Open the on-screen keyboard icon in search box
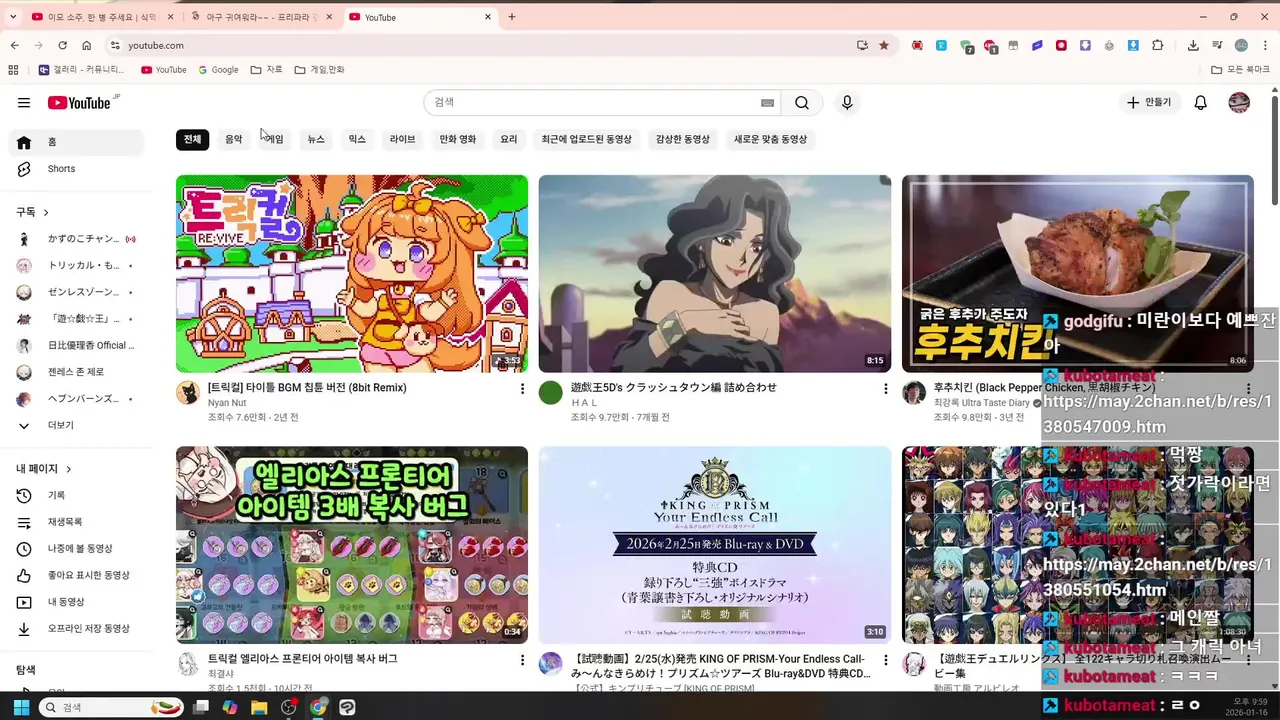 (x=767, y=103)
